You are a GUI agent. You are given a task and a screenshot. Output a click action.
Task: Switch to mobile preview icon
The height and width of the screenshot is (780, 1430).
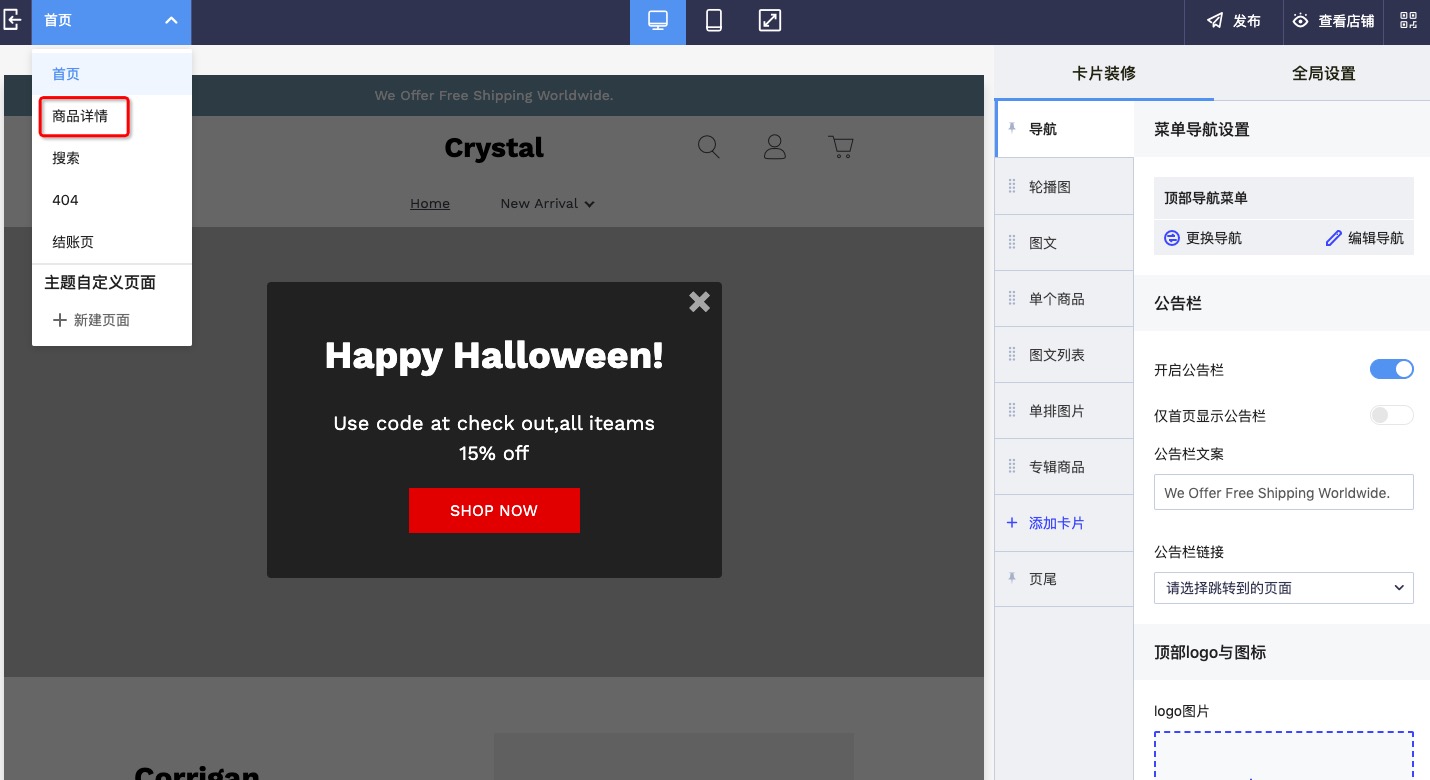coord(714,21)
